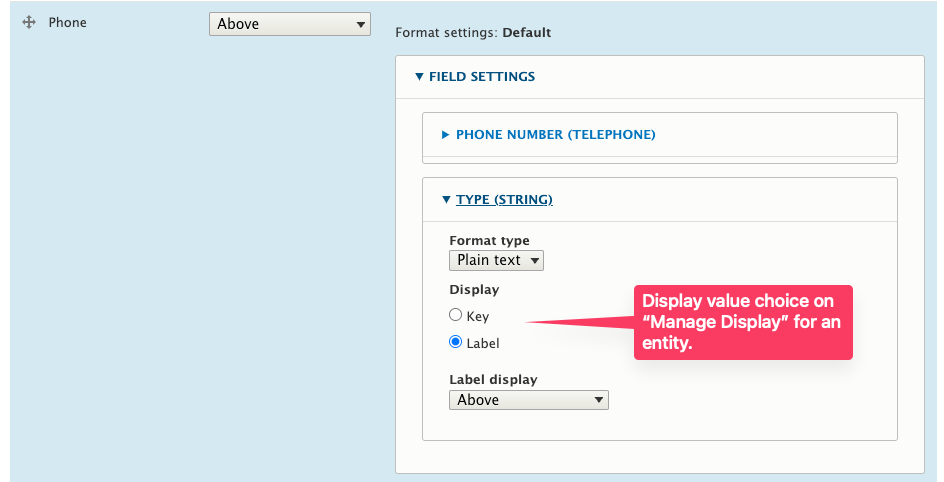Open the Format type dropdown
Image resolution: width=944 pixels, height=482 pixels.
[x=496, y=261]
